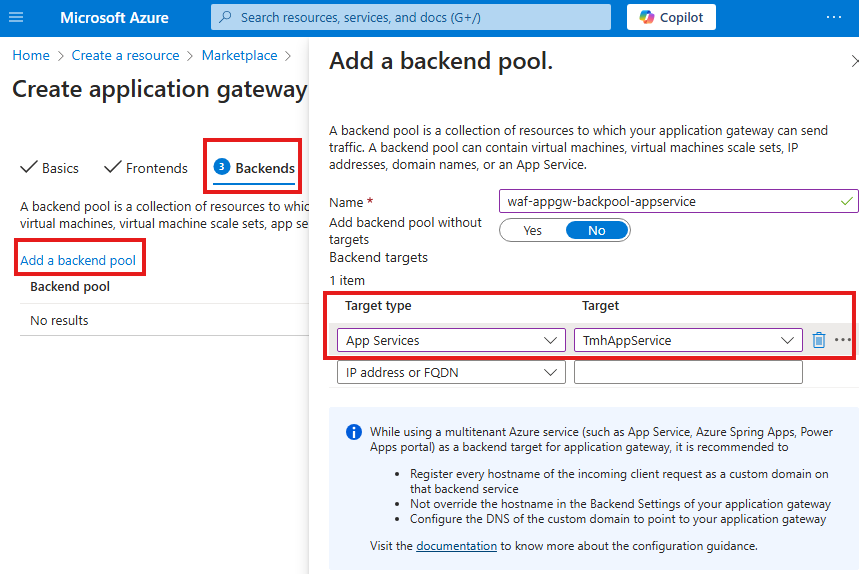The image size is (859, 574).
Task: Click the search magnifier icon
Action: (225, 17)
